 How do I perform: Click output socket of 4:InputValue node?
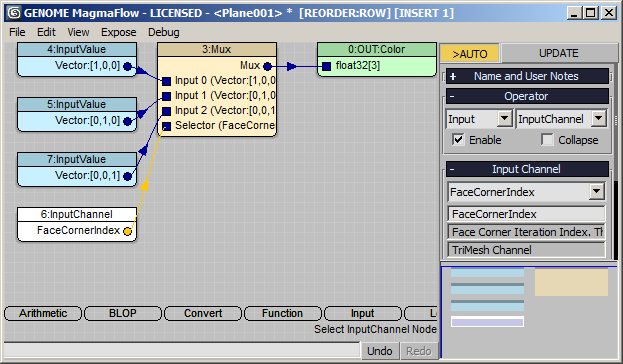coord(128,66)
